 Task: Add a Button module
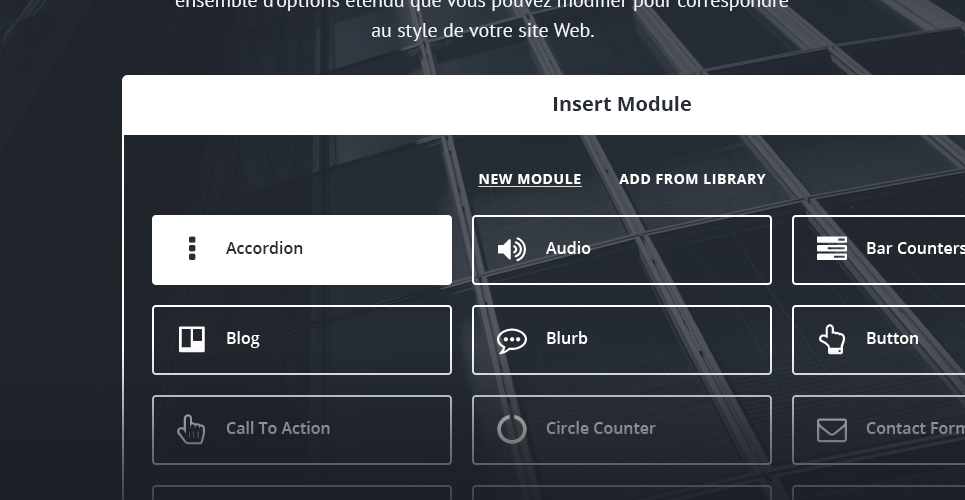[878, 340]
